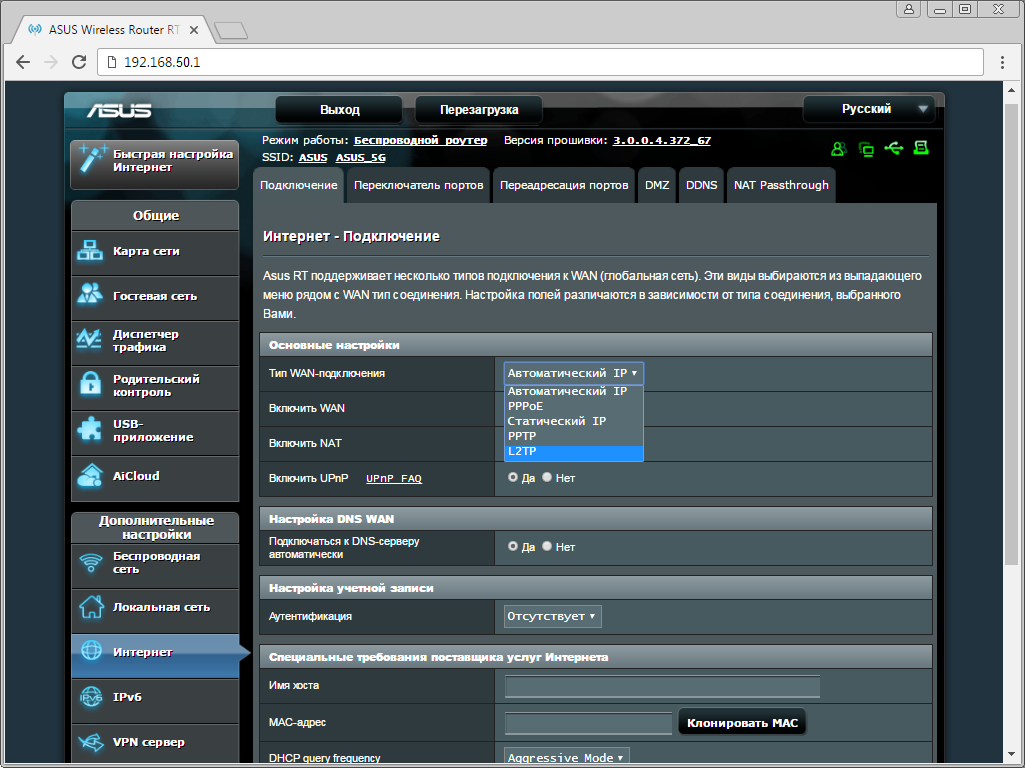Viewport: 1025px width, 768px height.
Task: Open the Карта сети network map icon
Action: pos(90,251)
